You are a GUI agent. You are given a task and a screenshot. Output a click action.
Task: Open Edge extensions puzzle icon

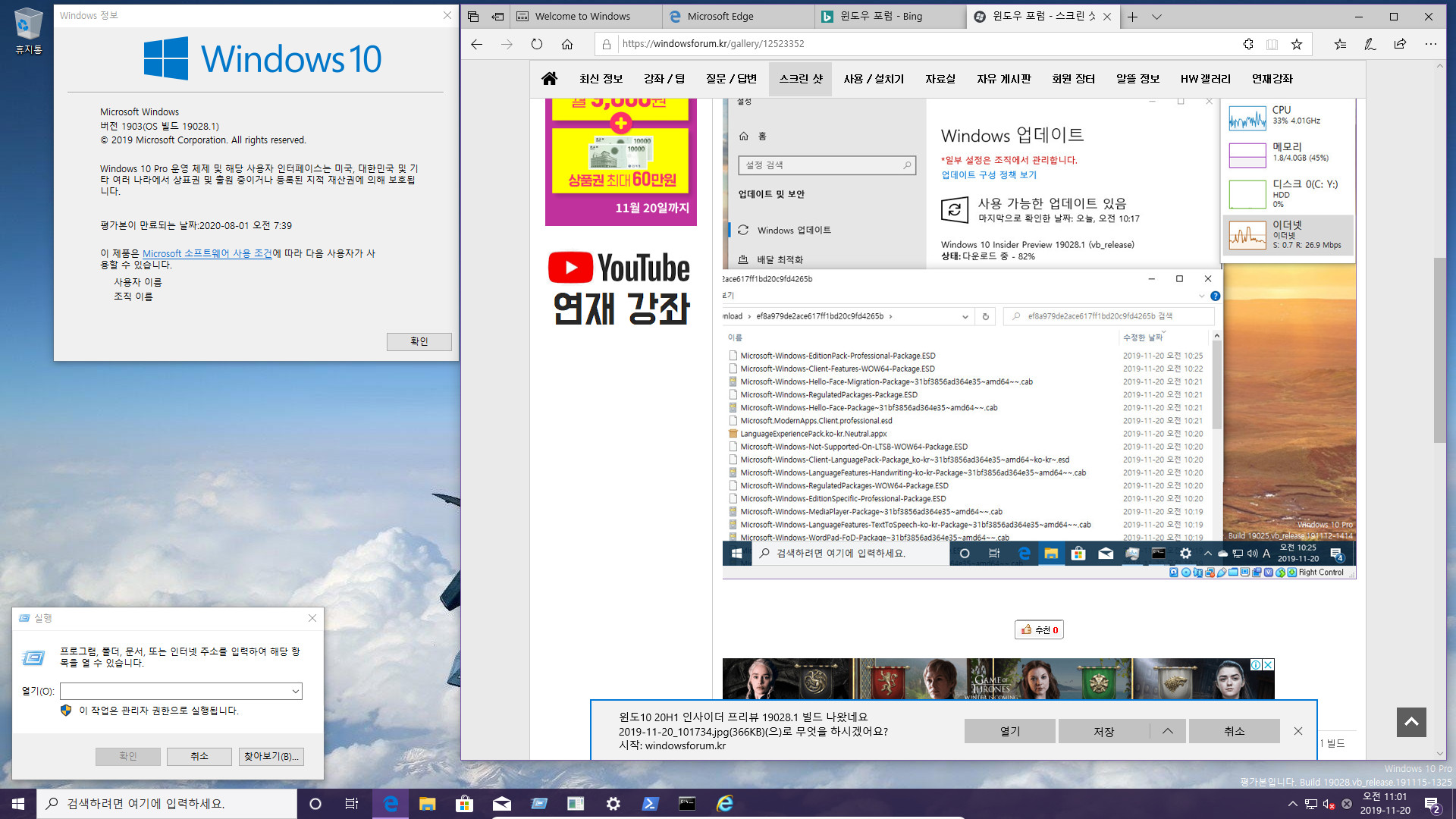click(1248, 44)
